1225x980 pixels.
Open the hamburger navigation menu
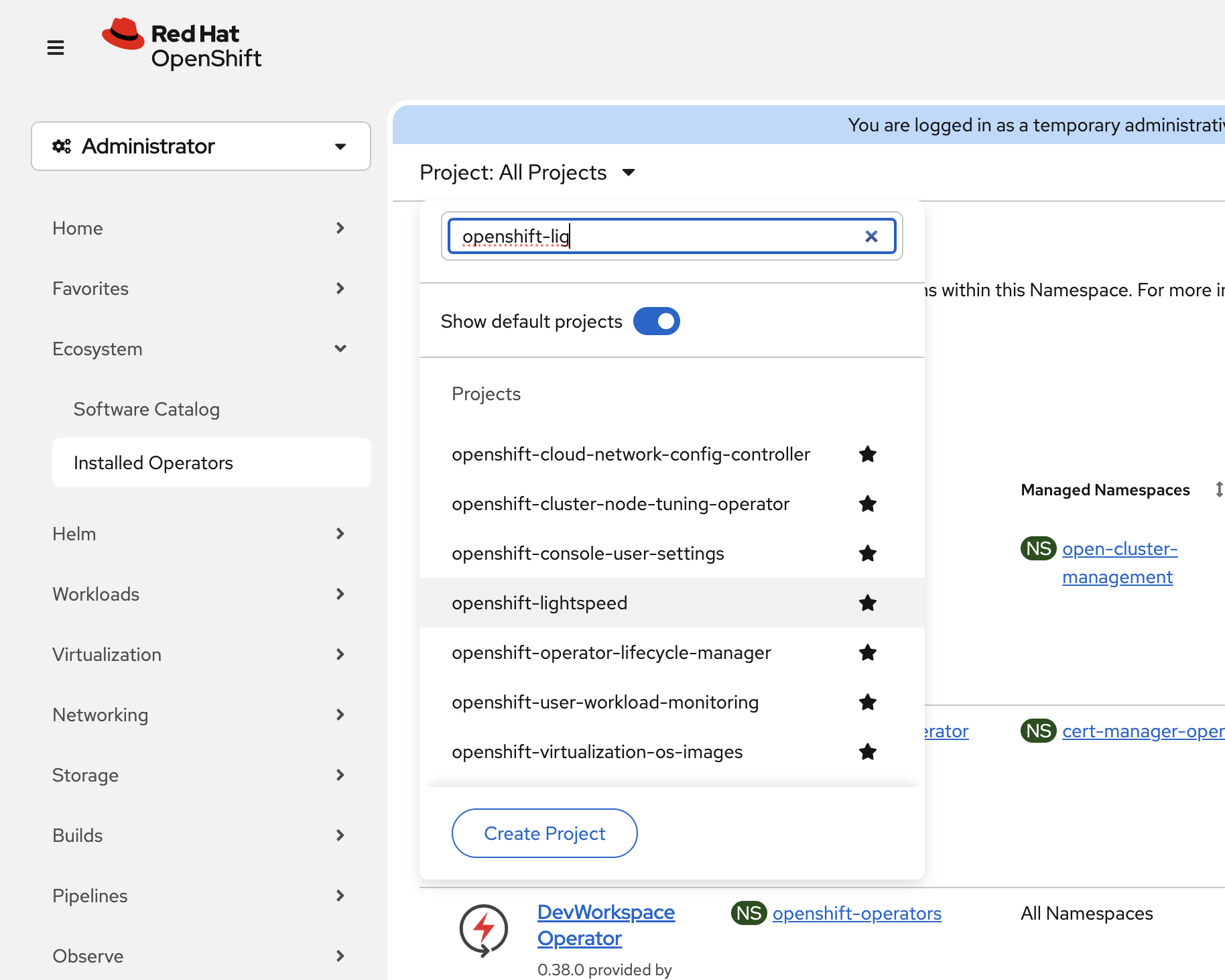click(56, 47)
